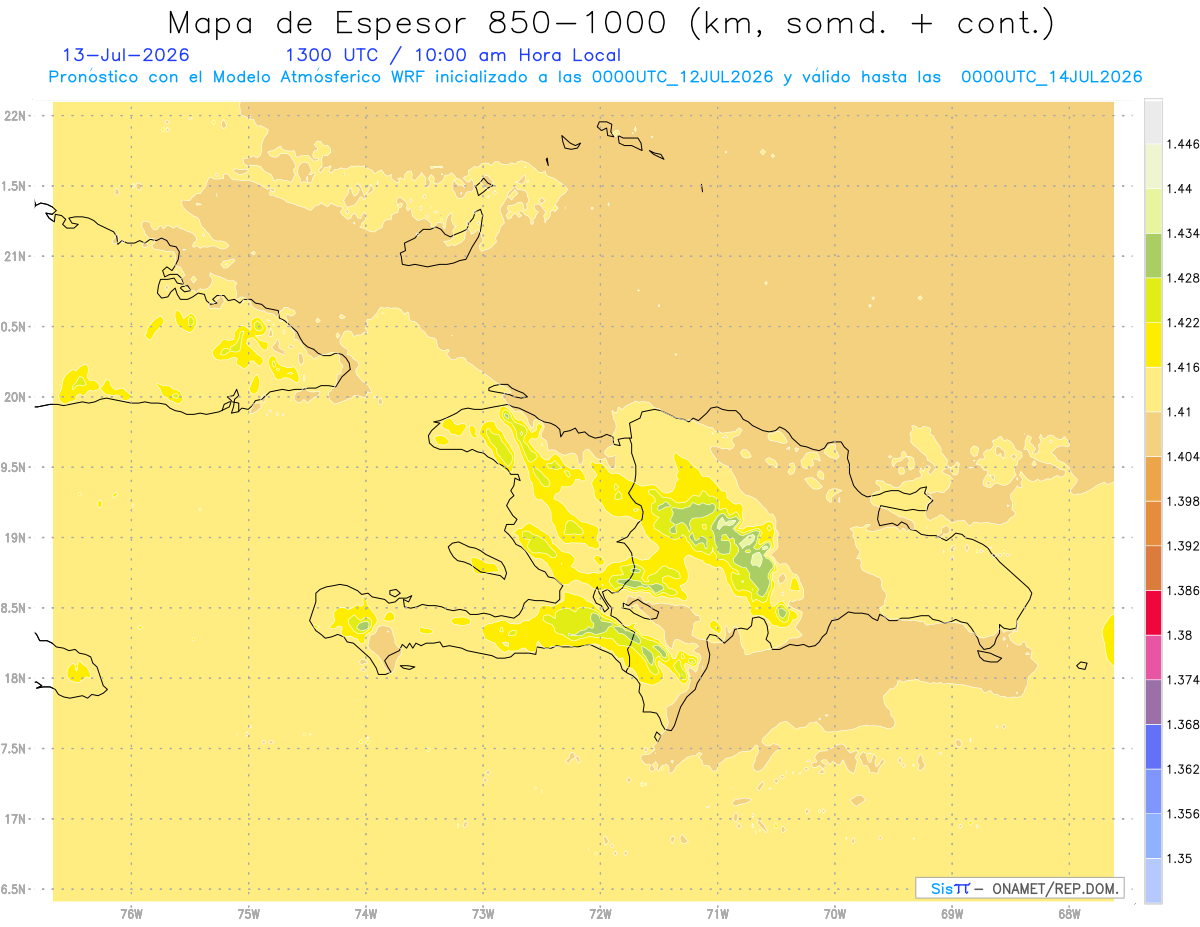Click the "73W" longitude label
Image resolution: width=1200 pixels, height=927 pixels.
click(x=483, y=914)
